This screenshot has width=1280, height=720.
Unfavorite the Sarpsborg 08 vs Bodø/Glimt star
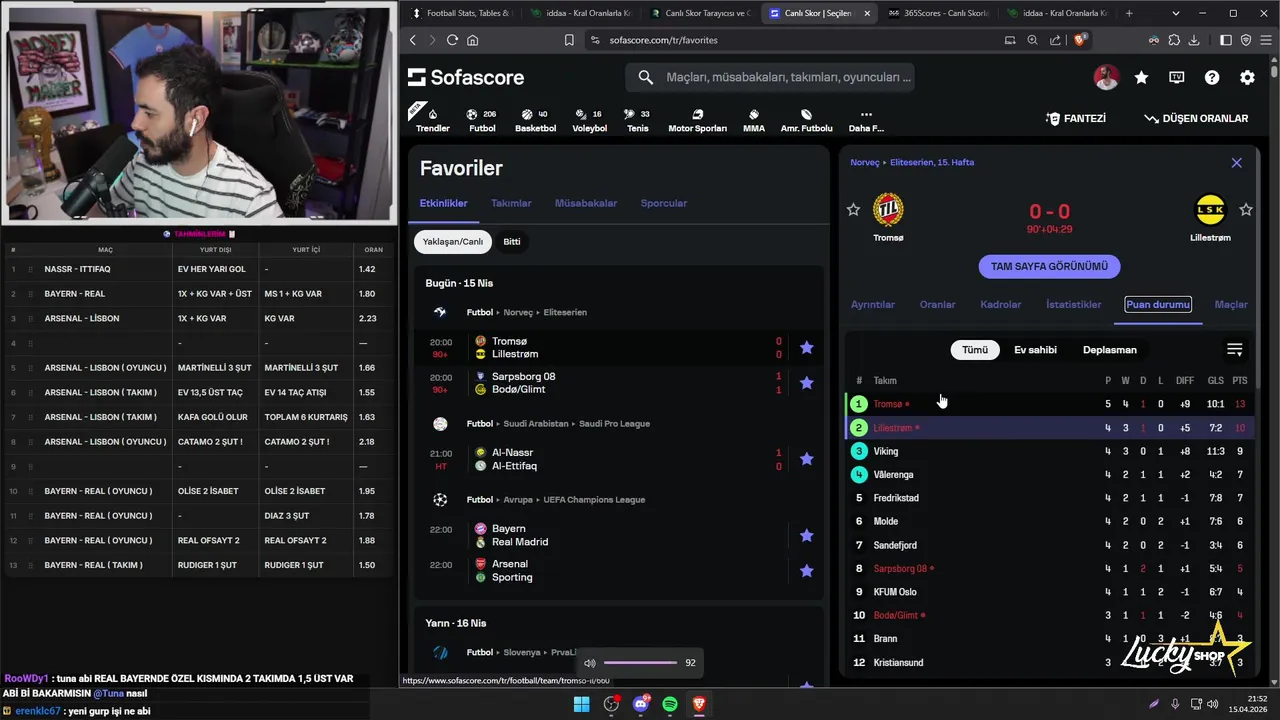pyautogui.click(x=807, y=383)
